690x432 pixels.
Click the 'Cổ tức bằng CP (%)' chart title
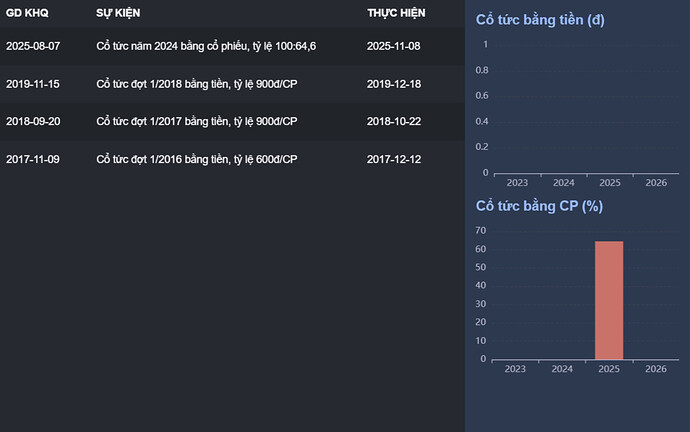539,206
